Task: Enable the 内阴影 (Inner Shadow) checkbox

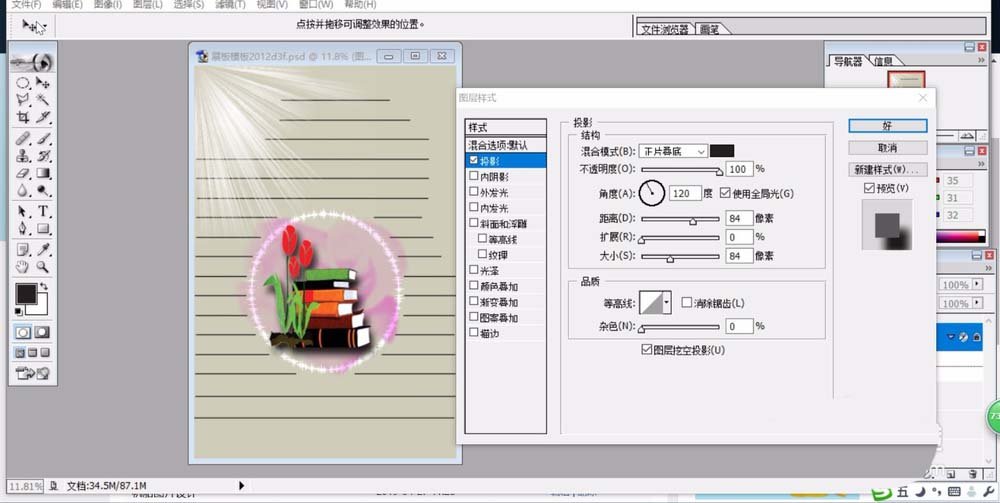Action: point(474,176)
